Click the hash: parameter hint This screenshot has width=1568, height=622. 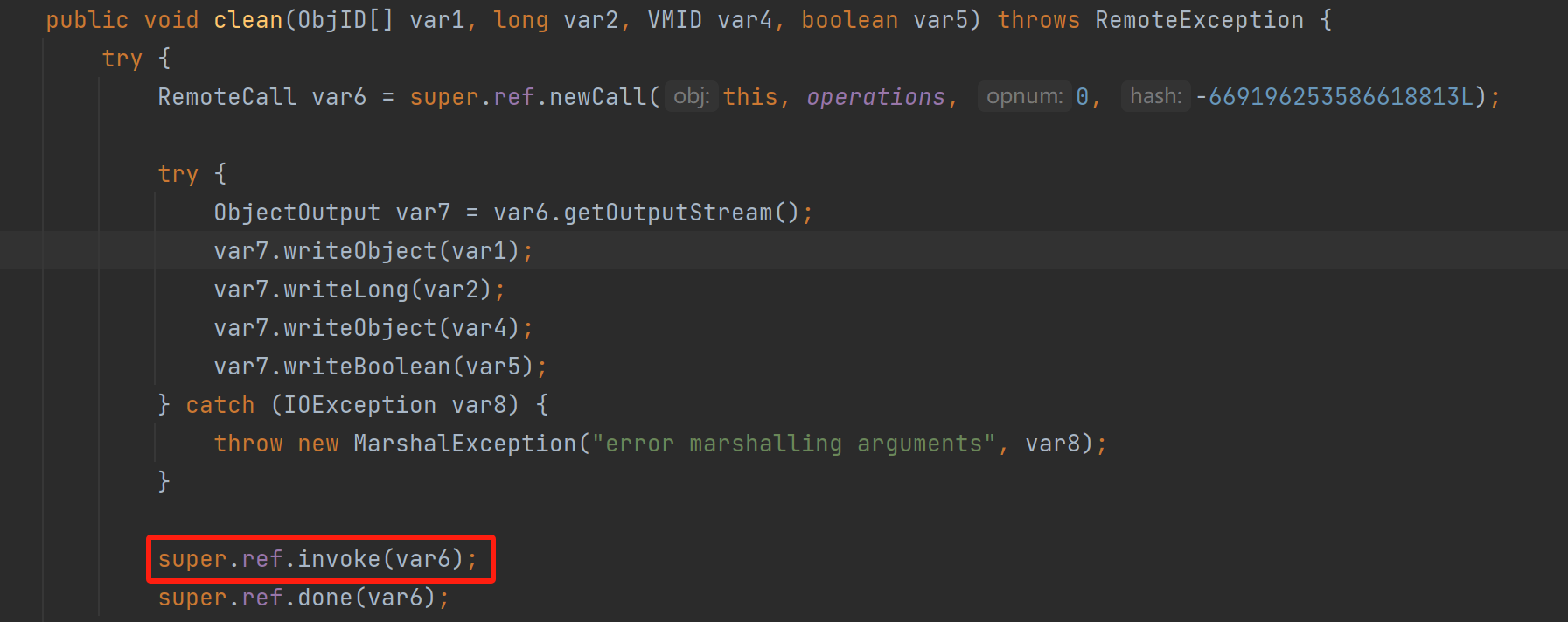pyautogui.click(x=1155, y=96)
